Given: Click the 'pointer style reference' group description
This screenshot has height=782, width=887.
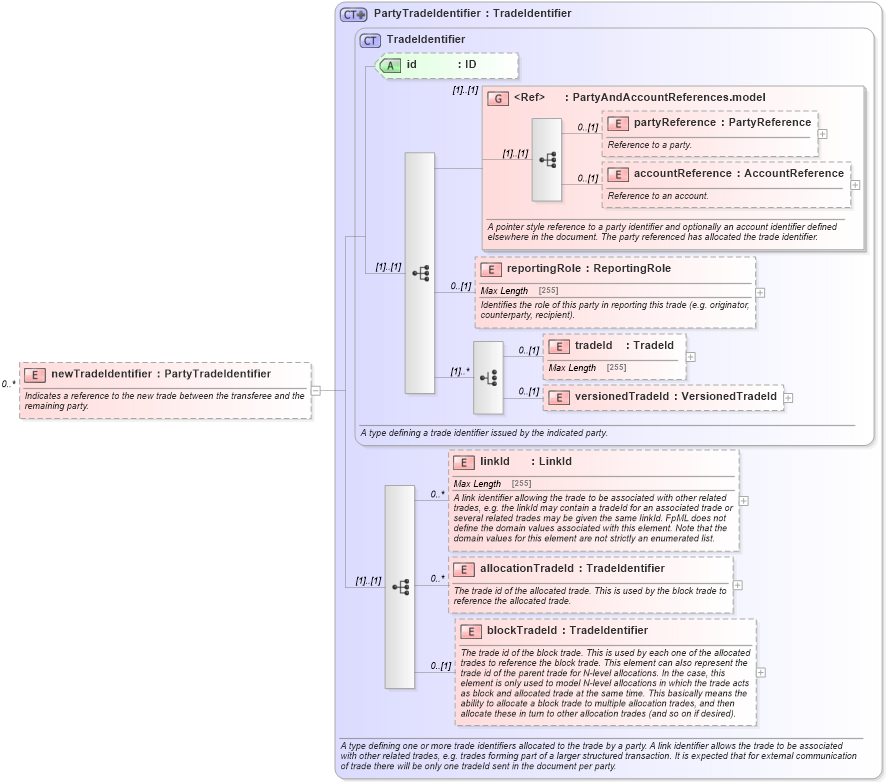Looking at the screenshot, I should [662, 231].
